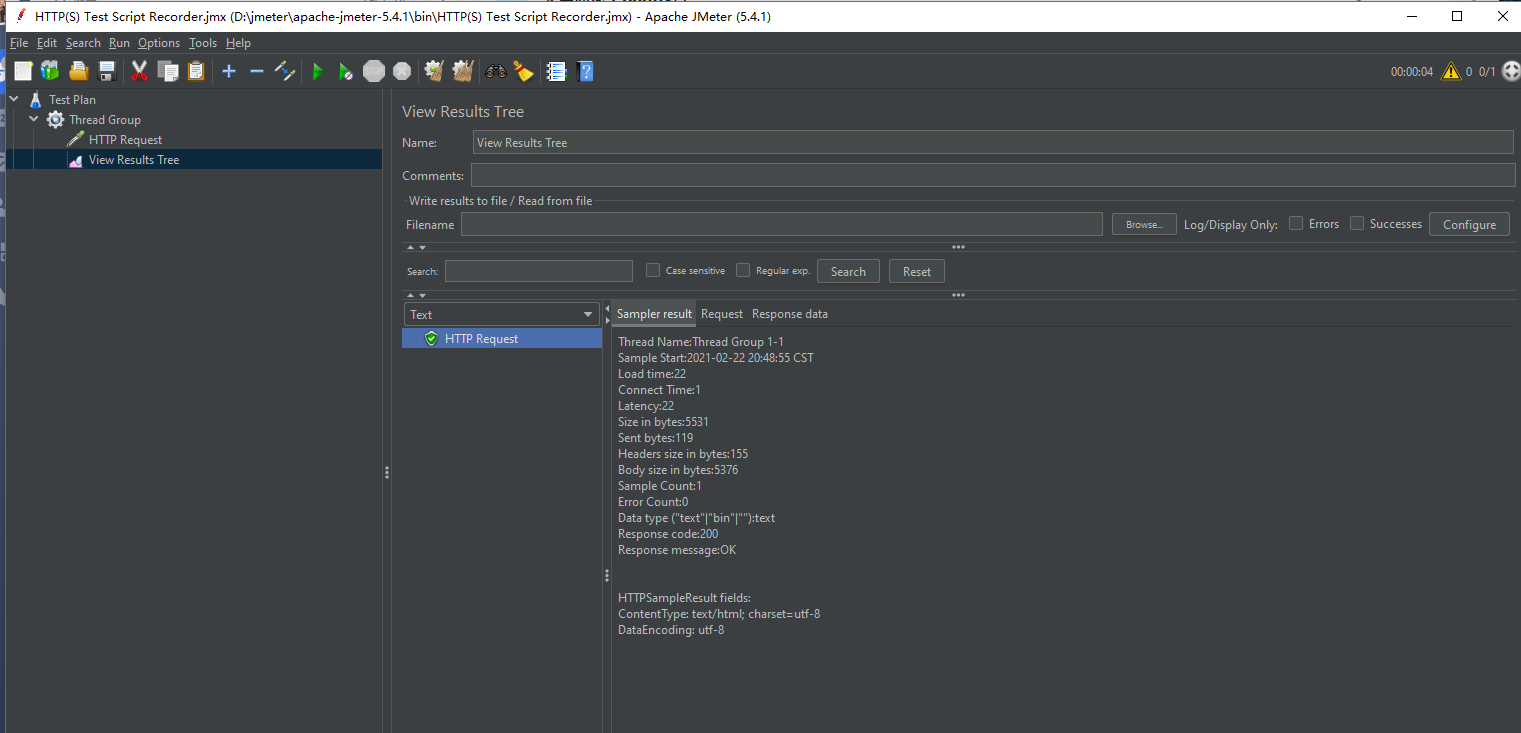Toggle the Case sensitive checkbox
The height and width of the screenshot is (733, 1521).
pyautogui.click(x=653, y=270)
